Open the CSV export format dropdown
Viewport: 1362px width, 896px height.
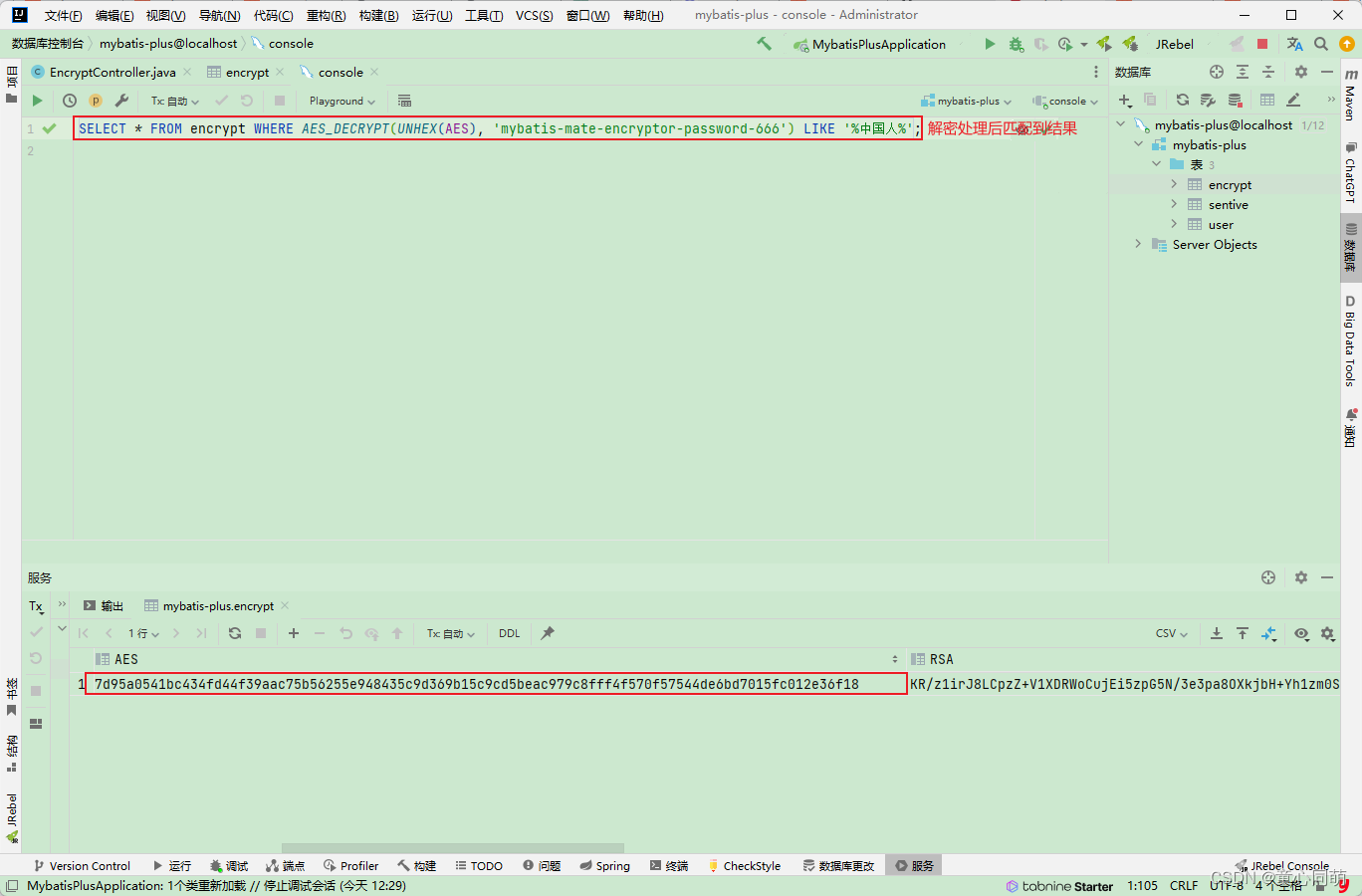1172,633
